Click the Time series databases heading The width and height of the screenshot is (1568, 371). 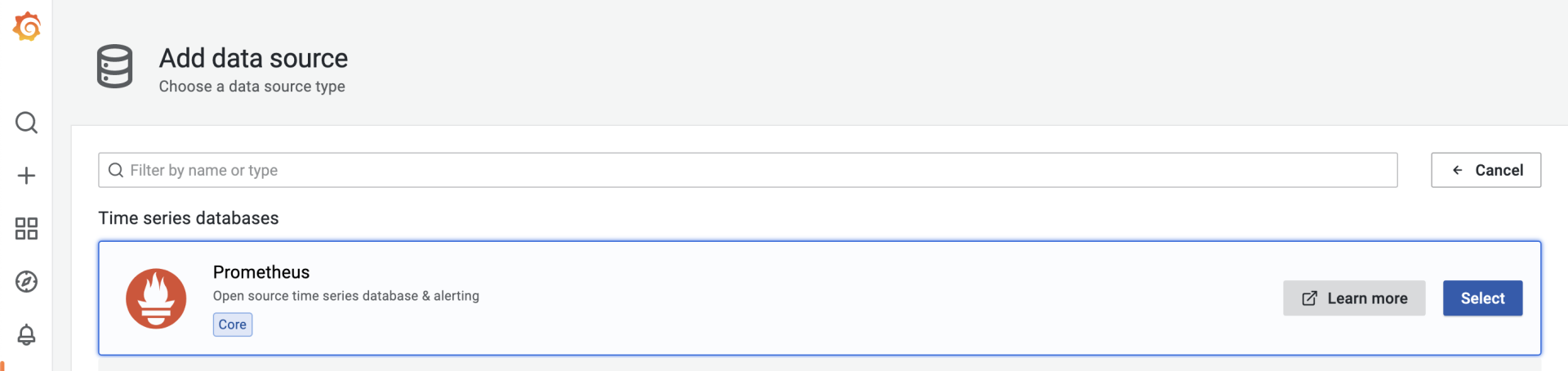(x=189, y=218)
